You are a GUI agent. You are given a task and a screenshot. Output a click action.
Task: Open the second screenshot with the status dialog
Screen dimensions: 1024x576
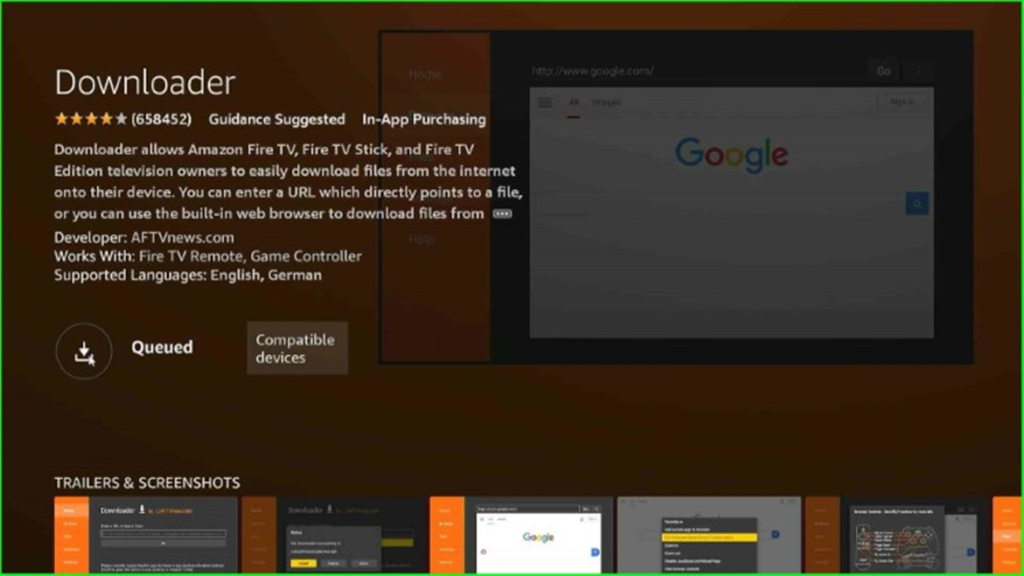[334, 535]
